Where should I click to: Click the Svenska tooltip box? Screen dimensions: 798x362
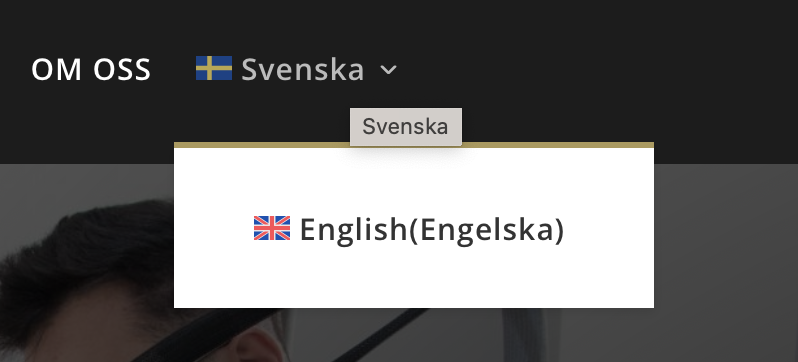pos(406,127)
